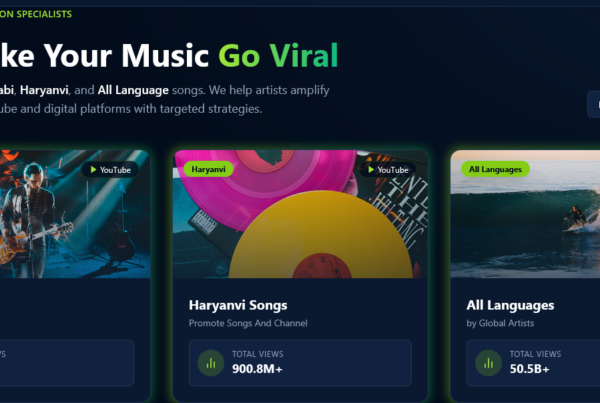The height and width of the screenshot is (403, 600).
Task: Click the 50.5B+ total views figure
Action: tap(530, 369)
